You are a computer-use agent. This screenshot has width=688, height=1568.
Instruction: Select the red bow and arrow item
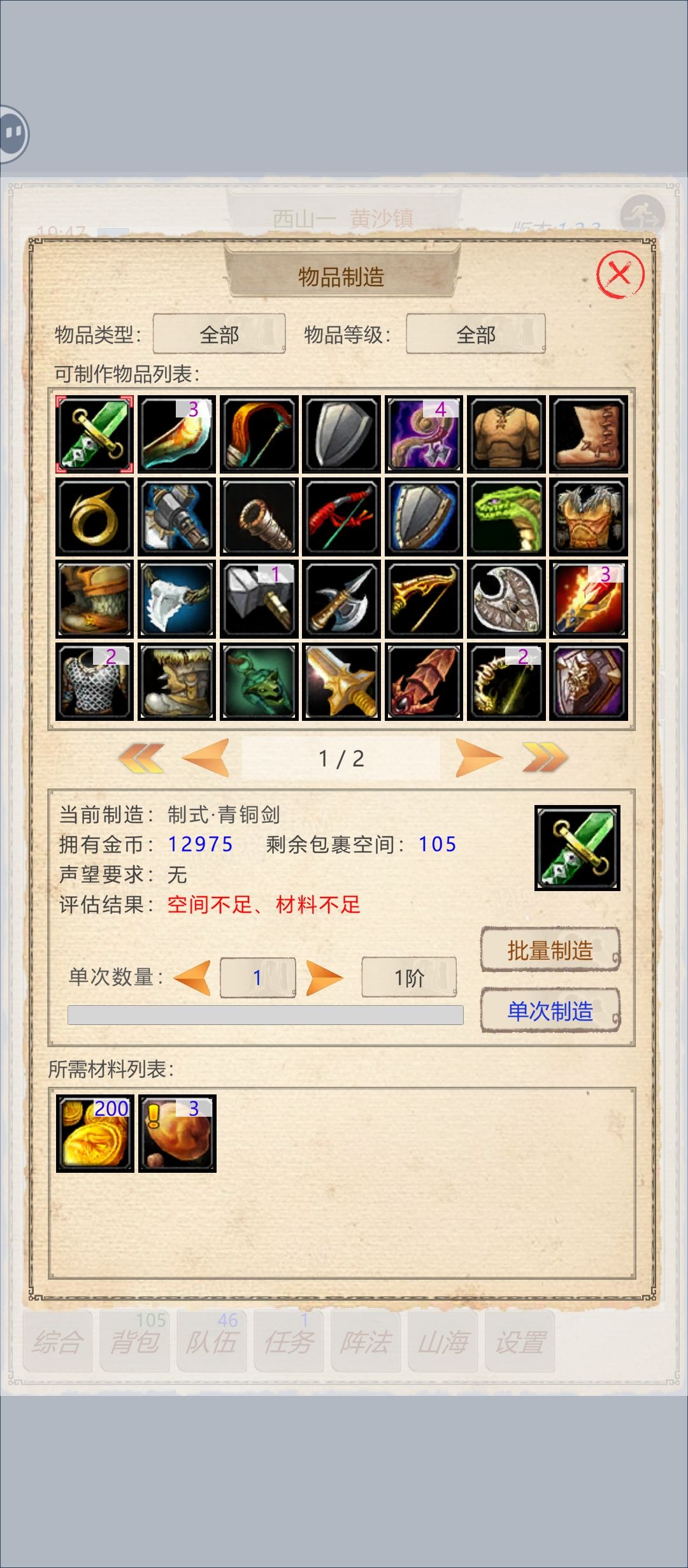[x=341, y=517]
